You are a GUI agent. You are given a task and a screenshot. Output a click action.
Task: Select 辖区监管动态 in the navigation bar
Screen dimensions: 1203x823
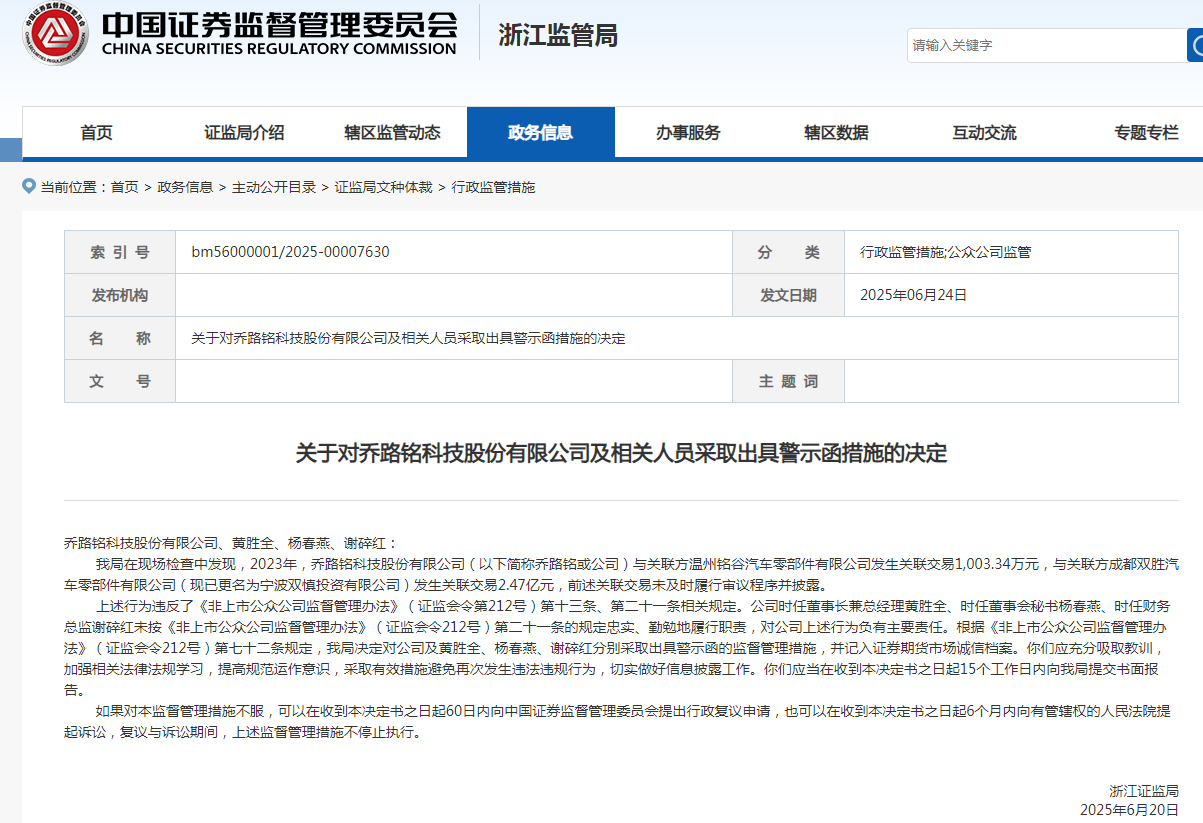(x=392, y=131)
